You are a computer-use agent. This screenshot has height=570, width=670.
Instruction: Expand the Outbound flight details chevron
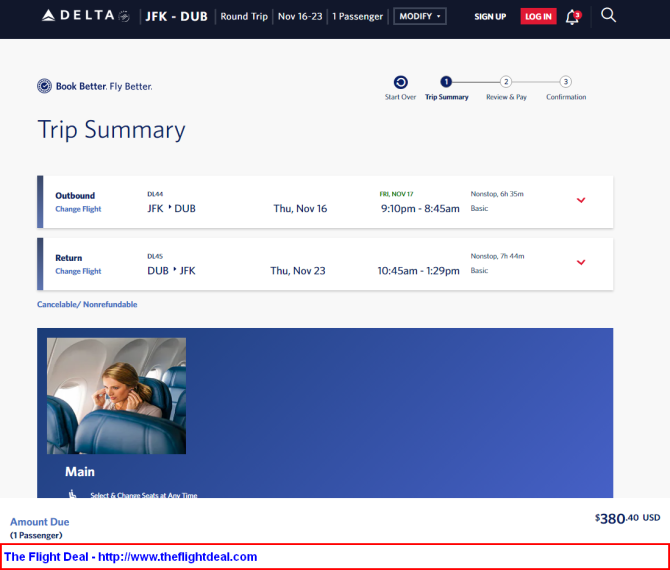[581, 200]
